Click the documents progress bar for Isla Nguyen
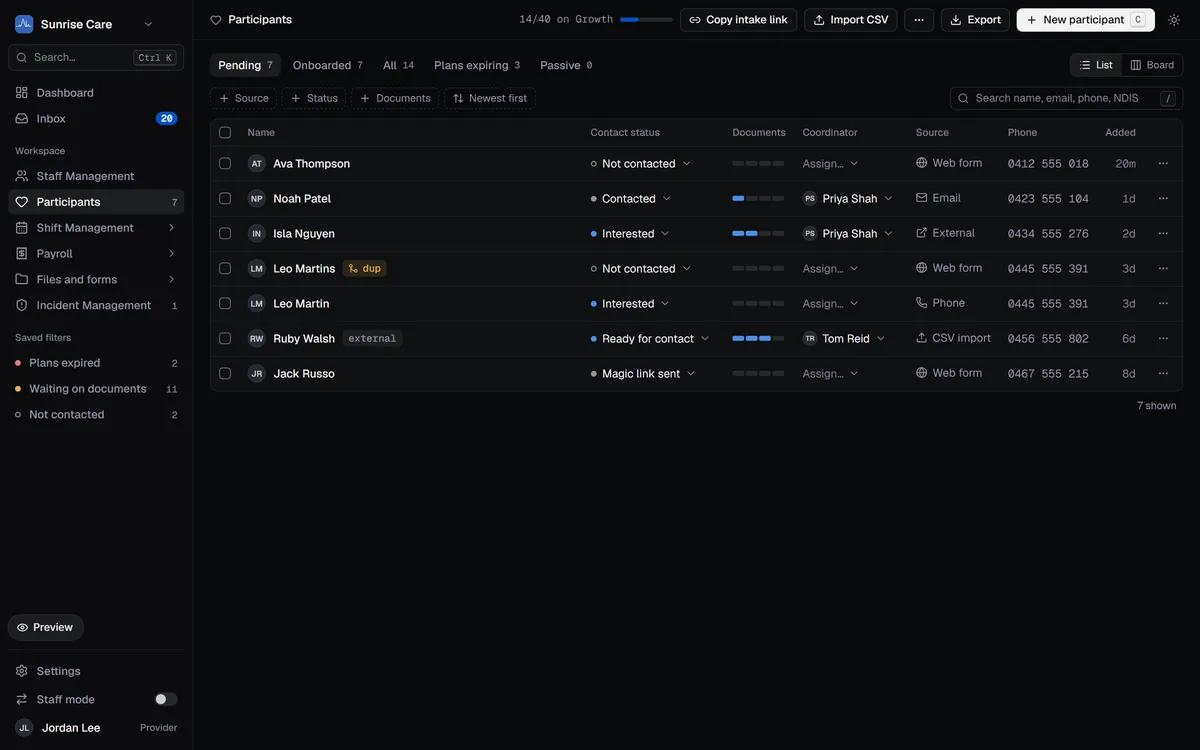Screen dimensions: 1200x750 point(758,234)
